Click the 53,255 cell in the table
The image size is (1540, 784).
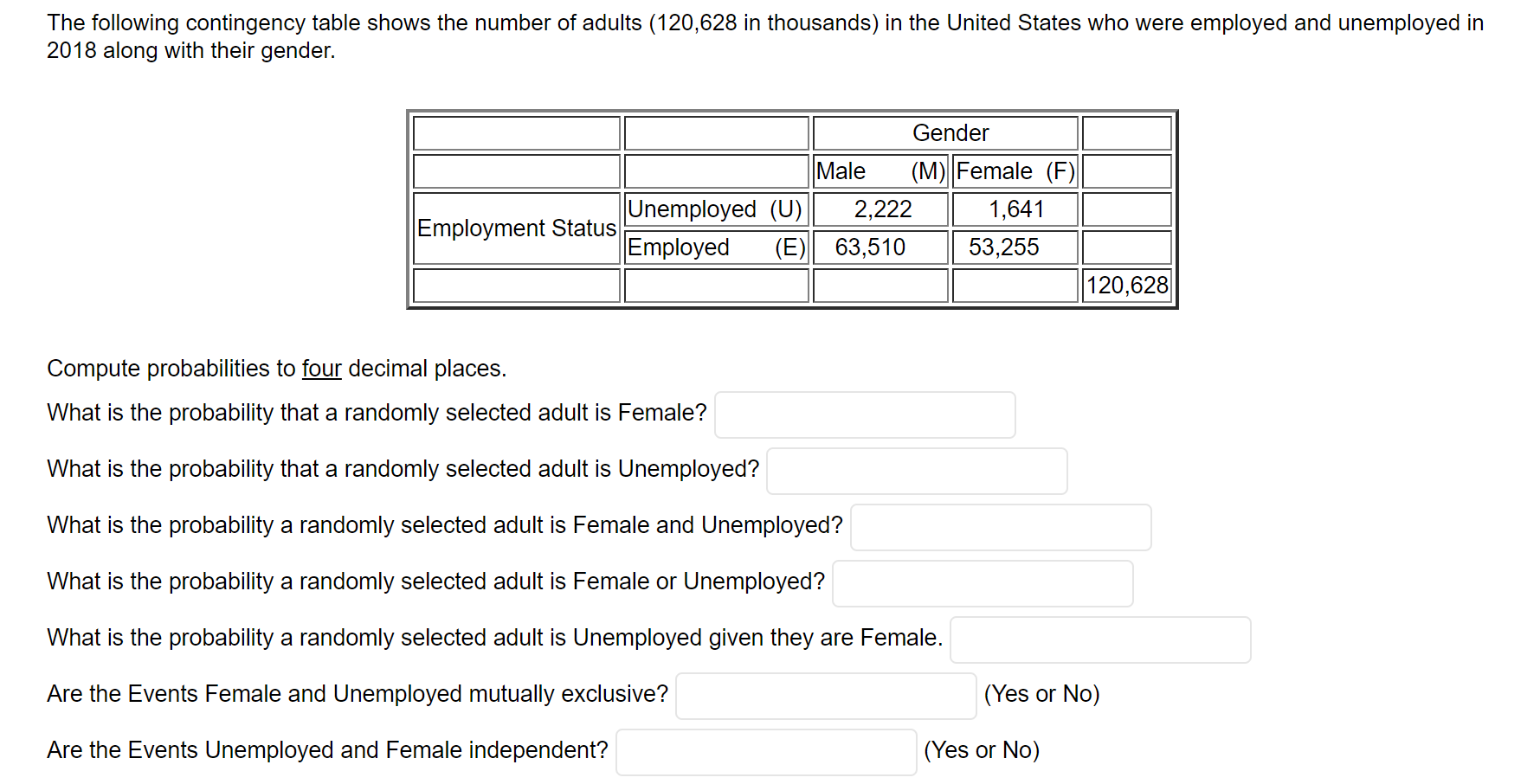click(1015, 247)
